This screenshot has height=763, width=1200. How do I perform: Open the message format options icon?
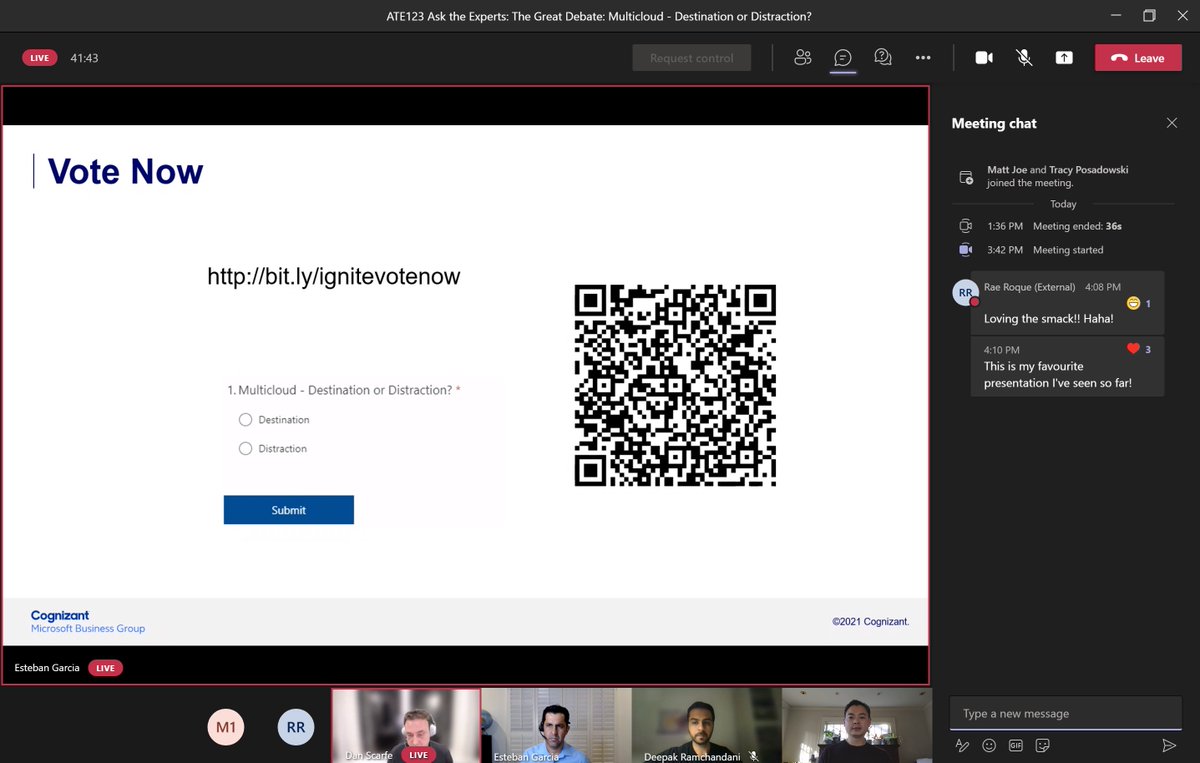(962, 745)
